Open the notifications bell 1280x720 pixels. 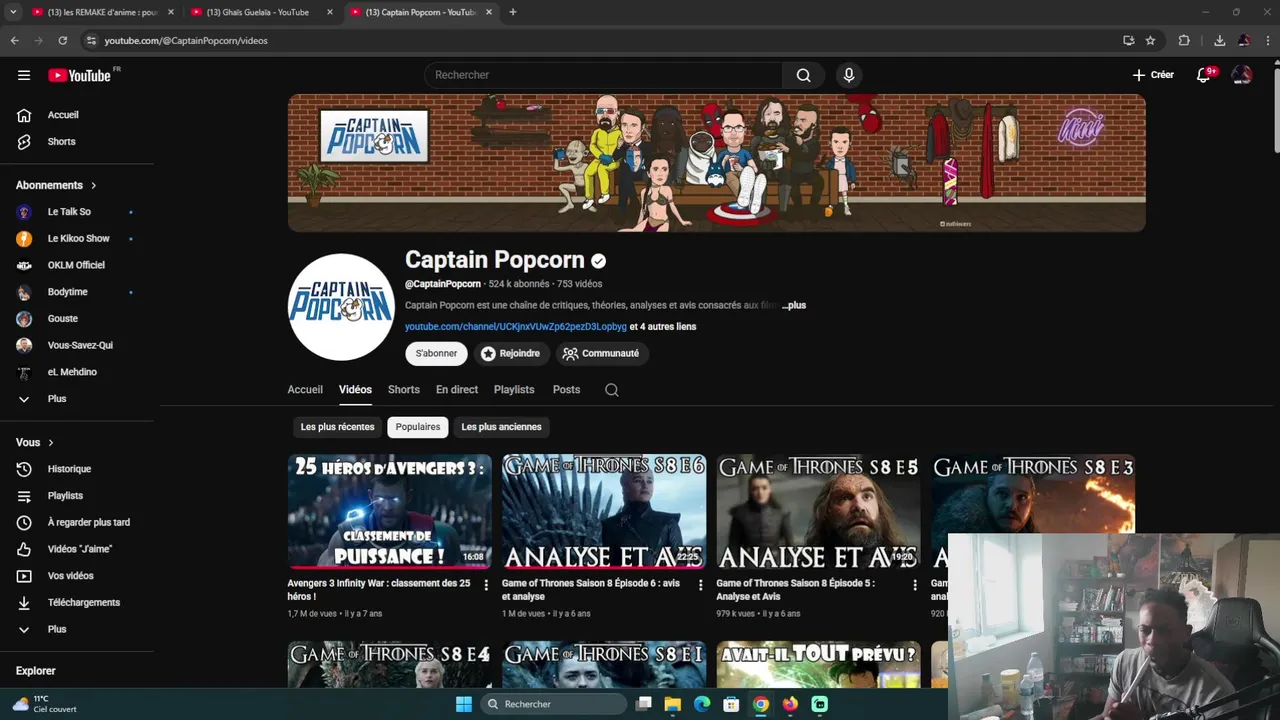click(x=1204, y=75)
